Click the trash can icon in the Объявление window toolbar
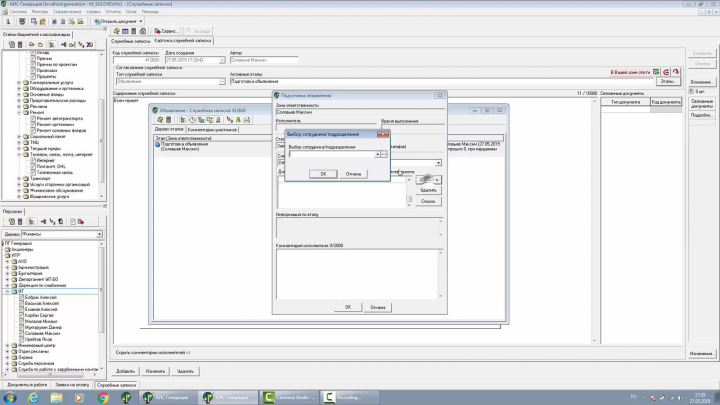Viewport: 720px width, 405px height. [169, 120]
